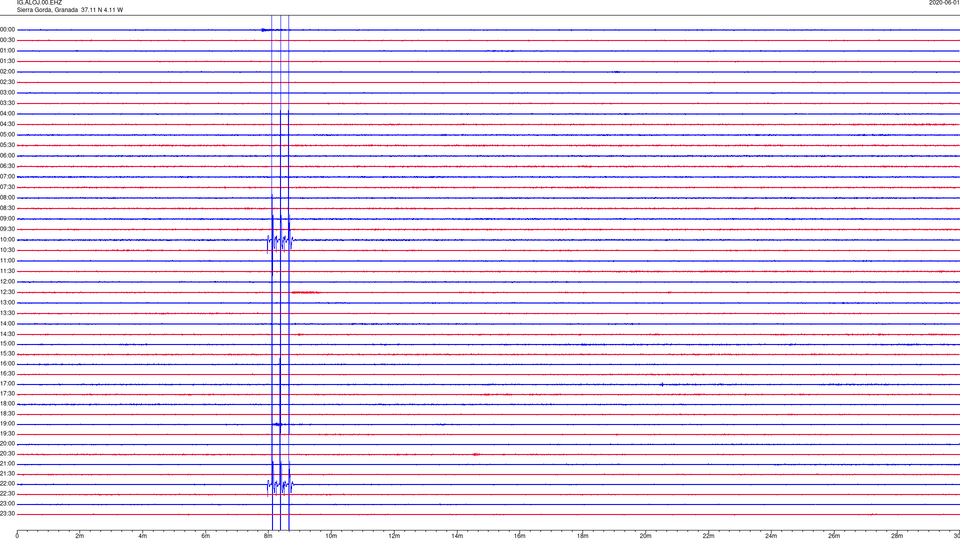Click the 2m tick label on time axis
The image size is (960, 540).
click(80, 536)
